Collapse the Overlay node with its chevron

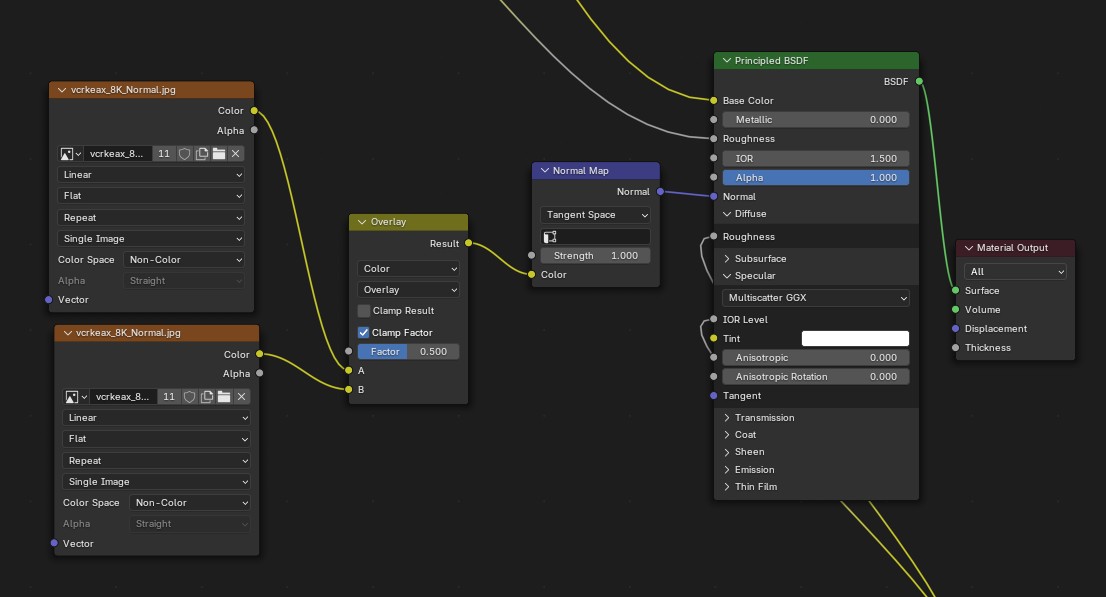pos(362,222)
